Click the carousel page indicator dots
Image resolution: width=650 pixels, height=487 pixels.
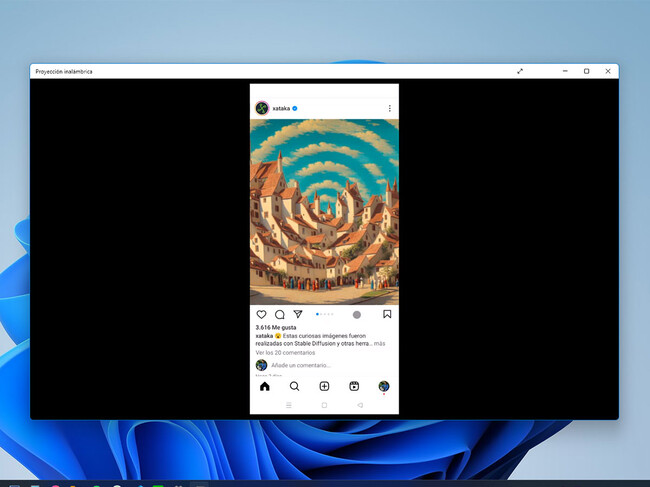(325, 314)
